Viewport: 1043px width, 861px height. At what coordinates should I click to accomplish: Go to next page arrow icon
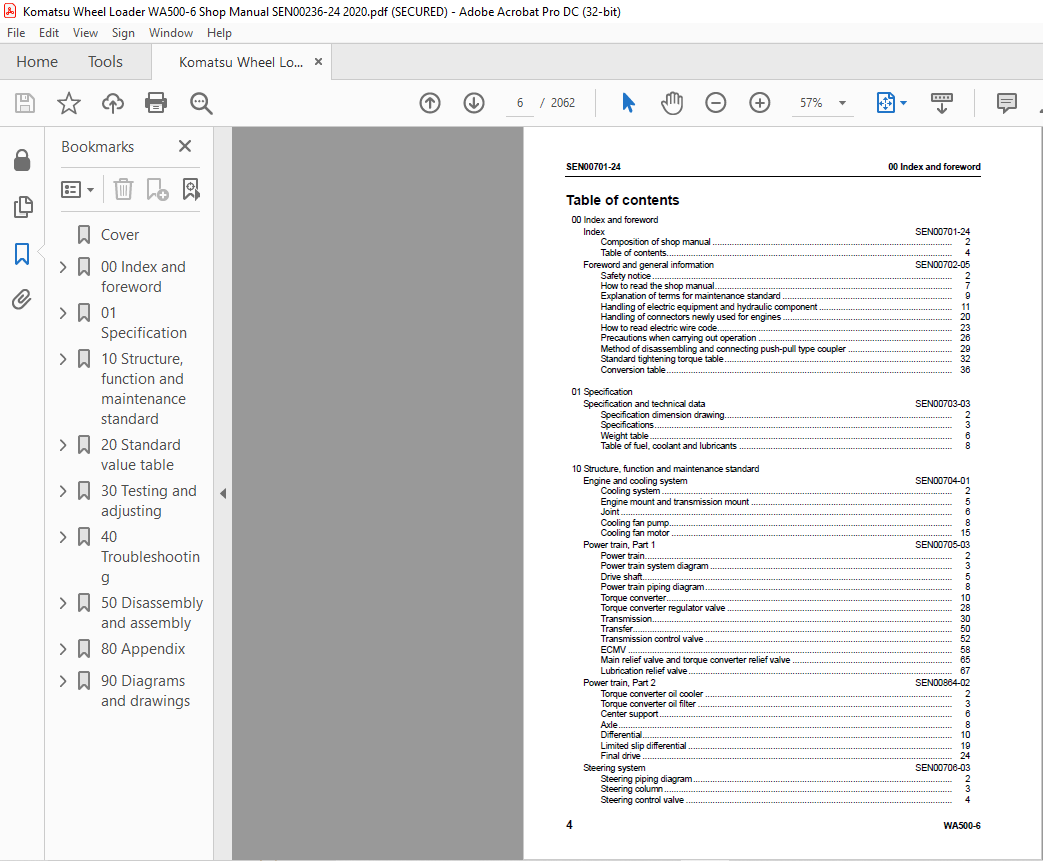tap(474, 103)
